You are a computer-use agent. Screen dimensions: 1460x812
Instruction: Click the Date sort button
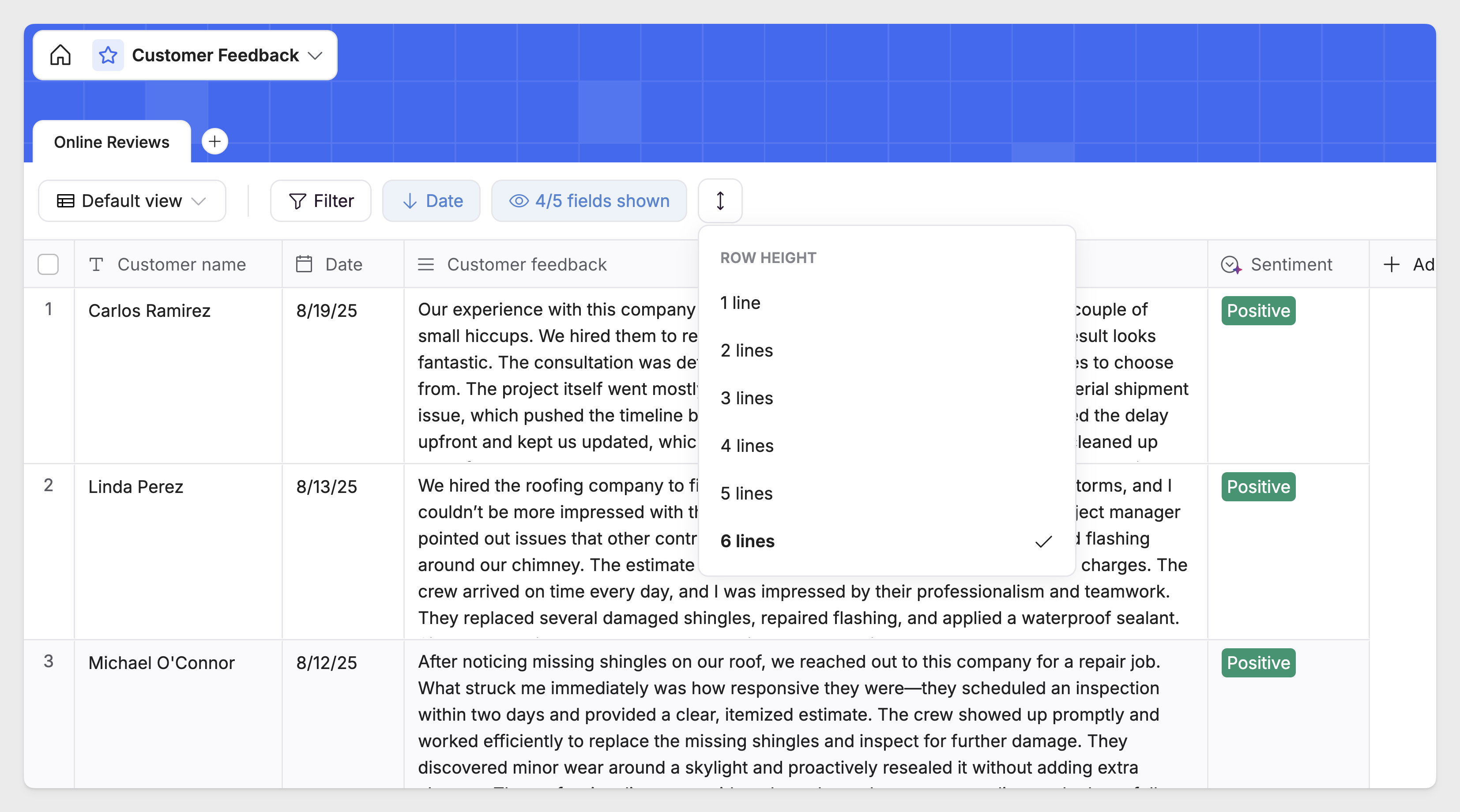pyautogui.click(x=431, y=201)
